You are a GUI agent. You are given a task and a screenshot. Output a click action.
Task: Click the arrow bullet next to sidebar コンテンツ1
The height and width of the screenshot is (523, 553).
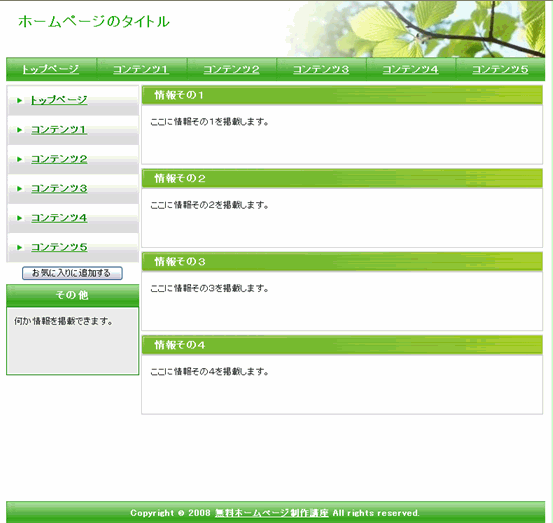pos(20,130)
